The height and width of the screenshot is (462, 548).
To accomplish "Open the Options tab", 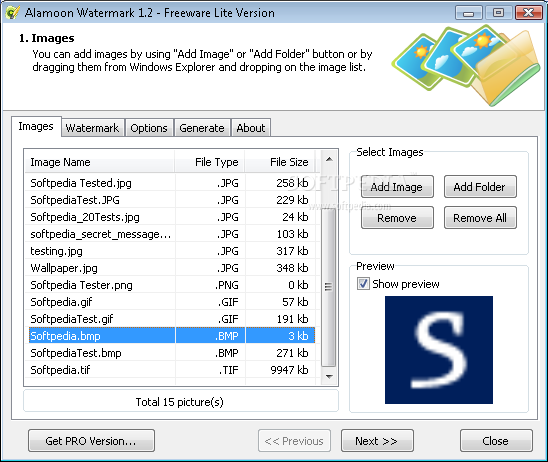I will (x=149, y=128).
